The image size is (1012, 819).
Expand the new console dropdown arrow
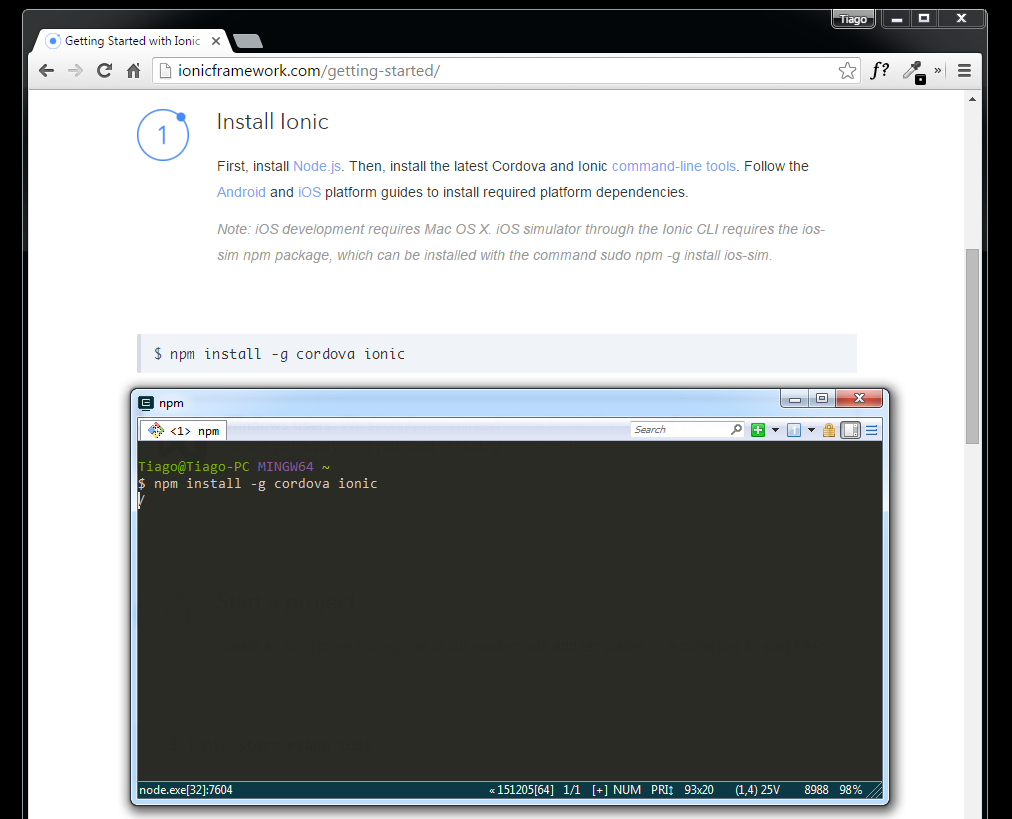[775, 430]
